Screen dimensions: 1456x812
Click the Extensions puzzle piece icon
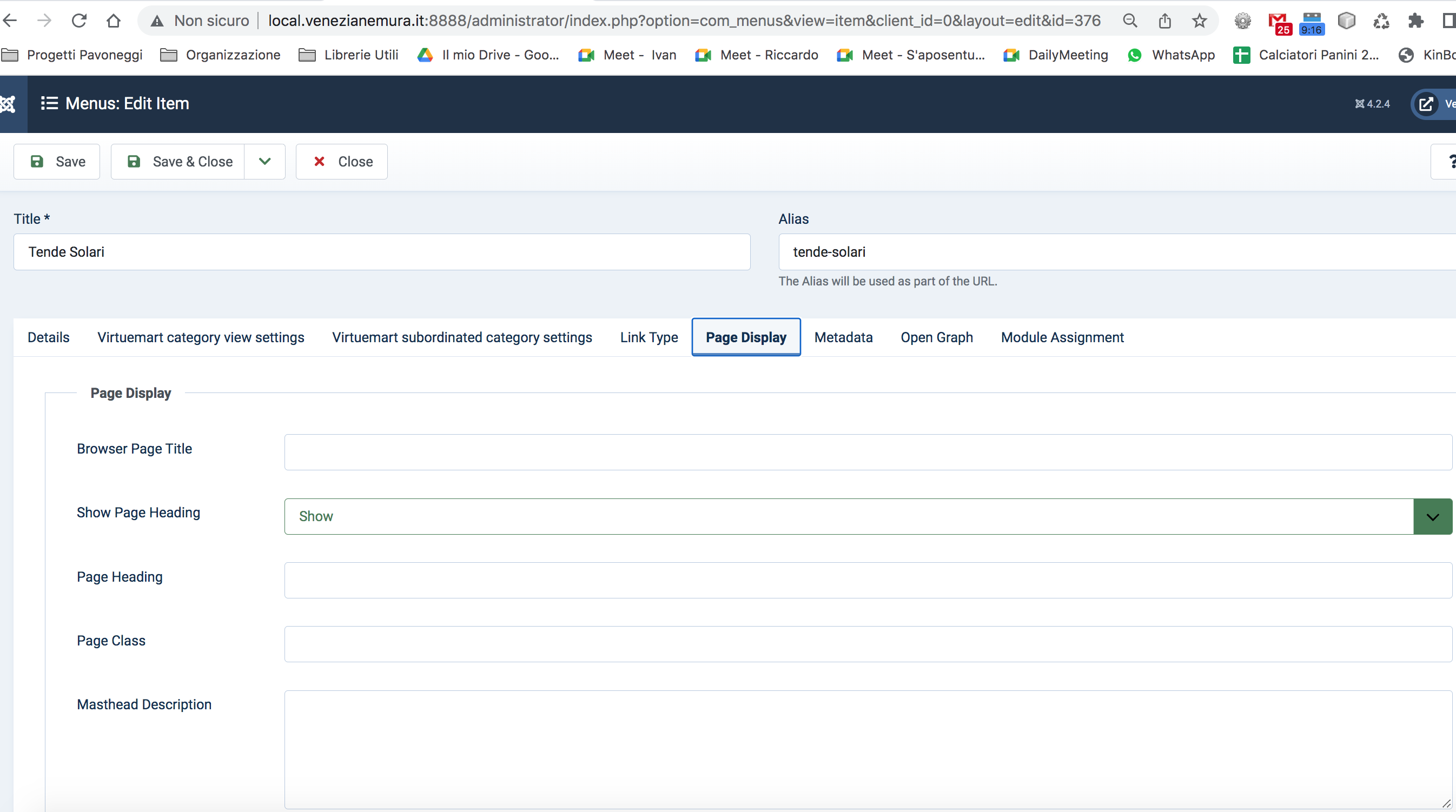coord(1415,21)
